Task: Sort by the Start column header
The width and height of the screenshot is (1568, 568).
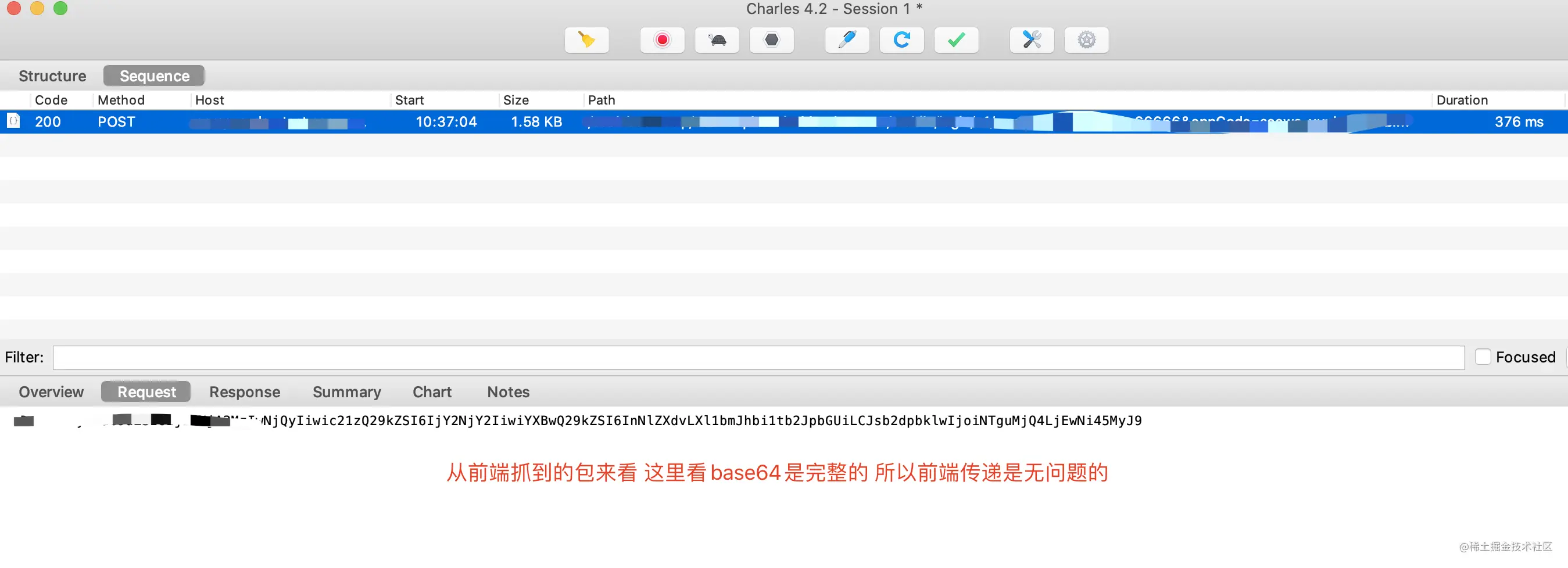Action: click(409, 100)
